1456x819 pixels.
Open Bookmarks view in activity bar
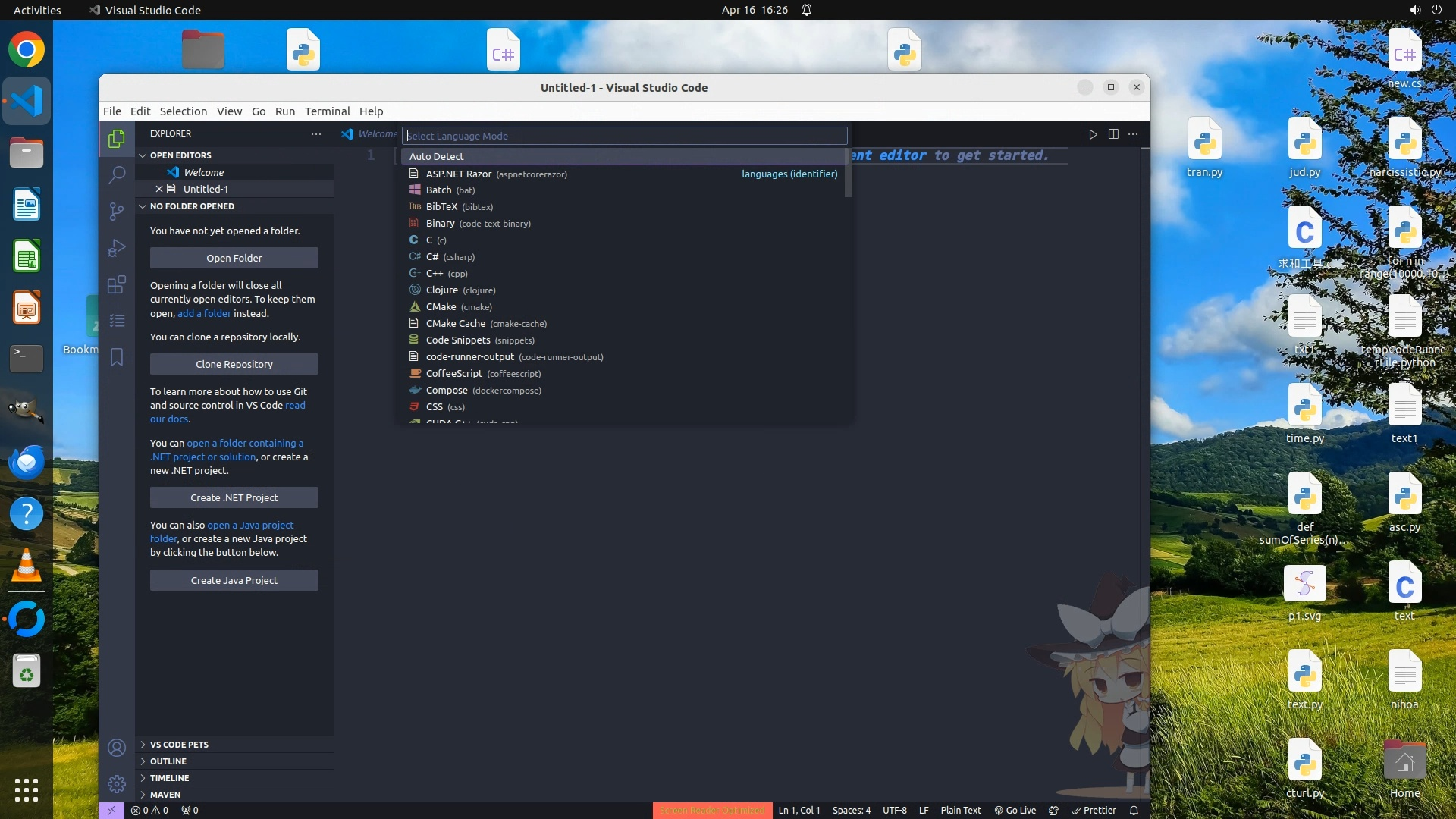[x=117, y=357]
